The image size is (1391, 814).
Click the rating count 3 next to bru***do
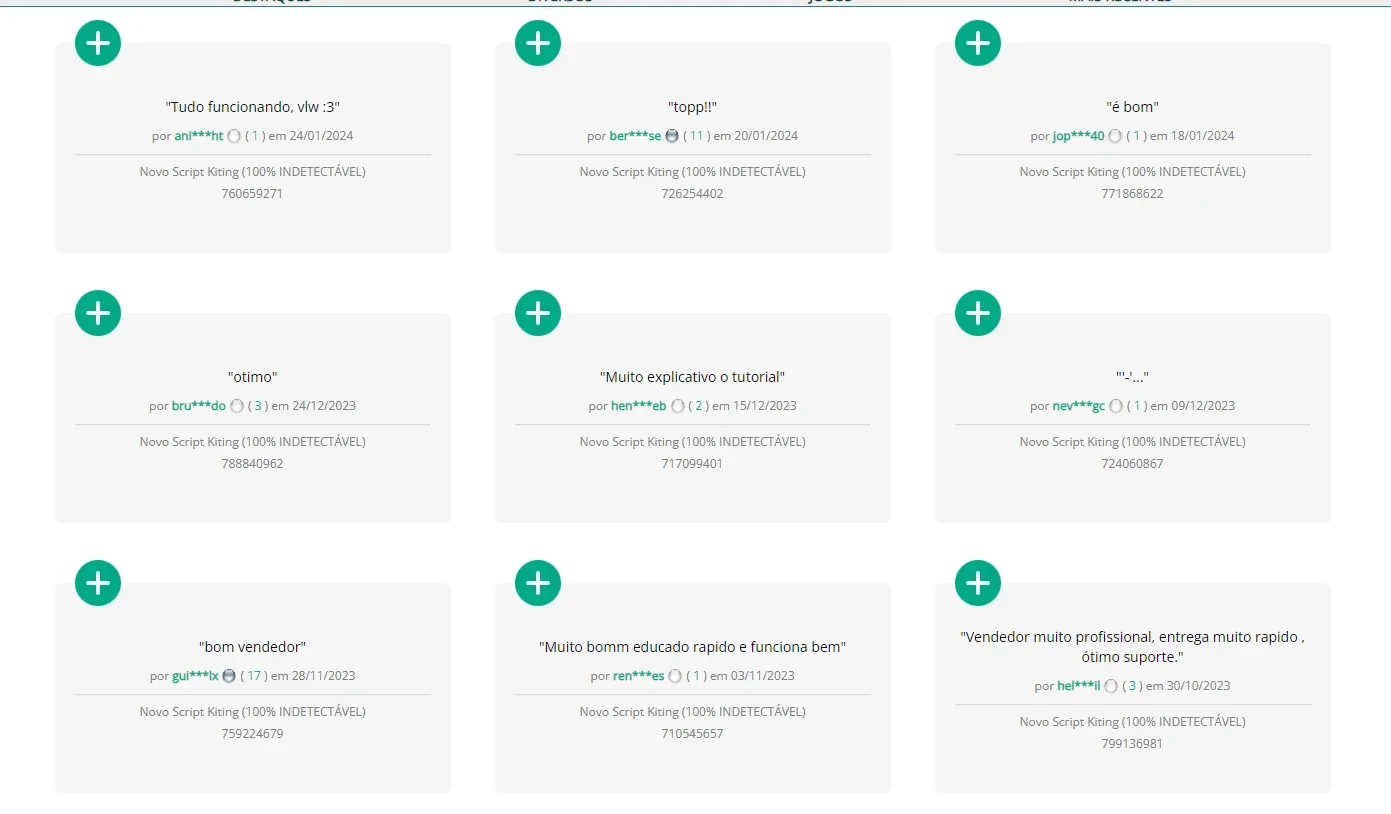257,406
